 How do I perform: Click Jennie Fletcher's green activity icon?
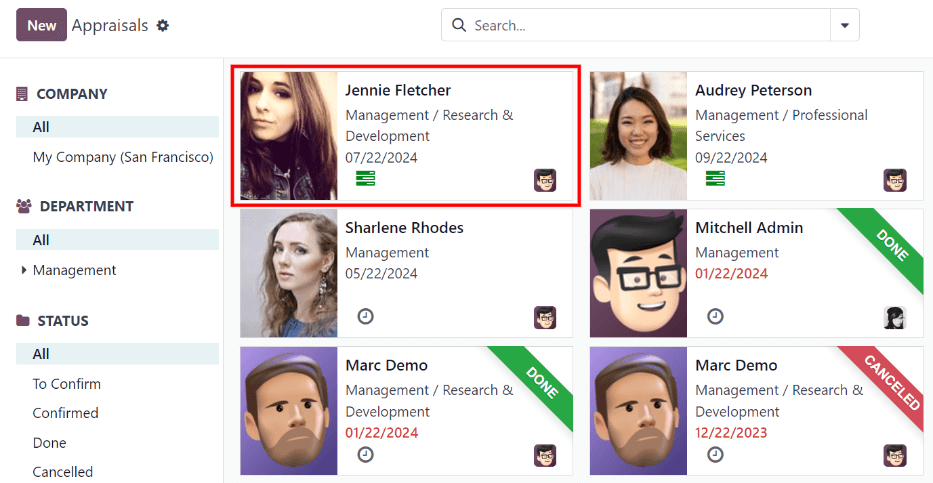[366, 179]
